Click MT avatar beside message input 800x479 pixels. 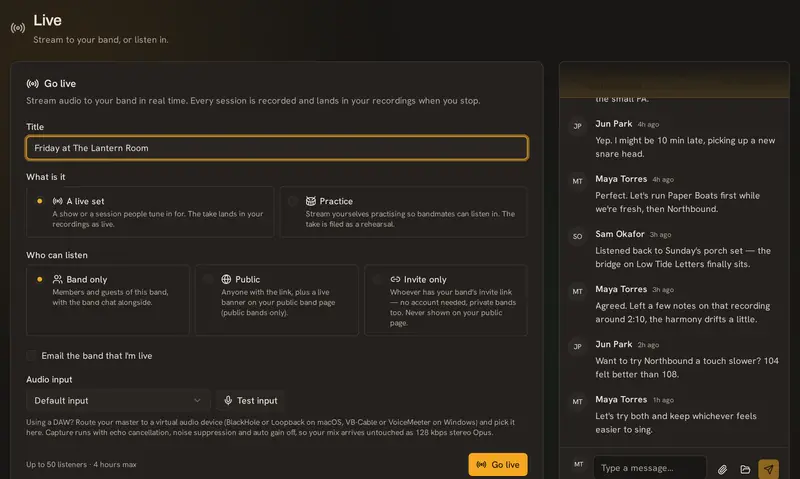(578, 465)
